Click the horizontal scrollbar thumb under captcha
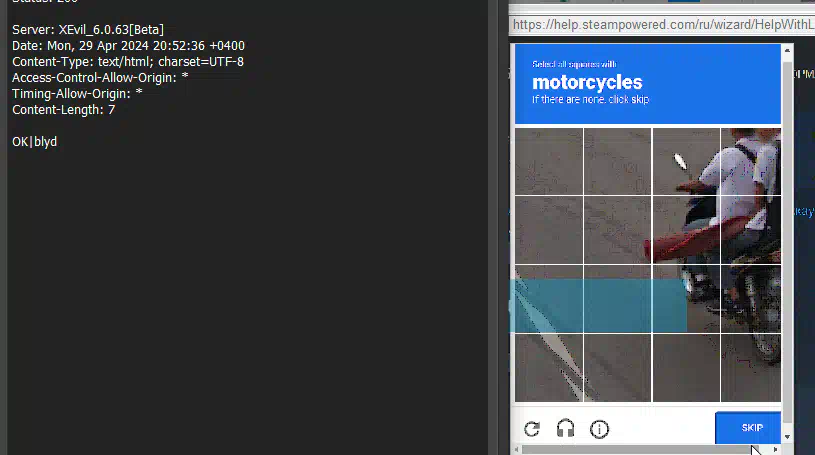815x455 pixels. tap(640, 449)
